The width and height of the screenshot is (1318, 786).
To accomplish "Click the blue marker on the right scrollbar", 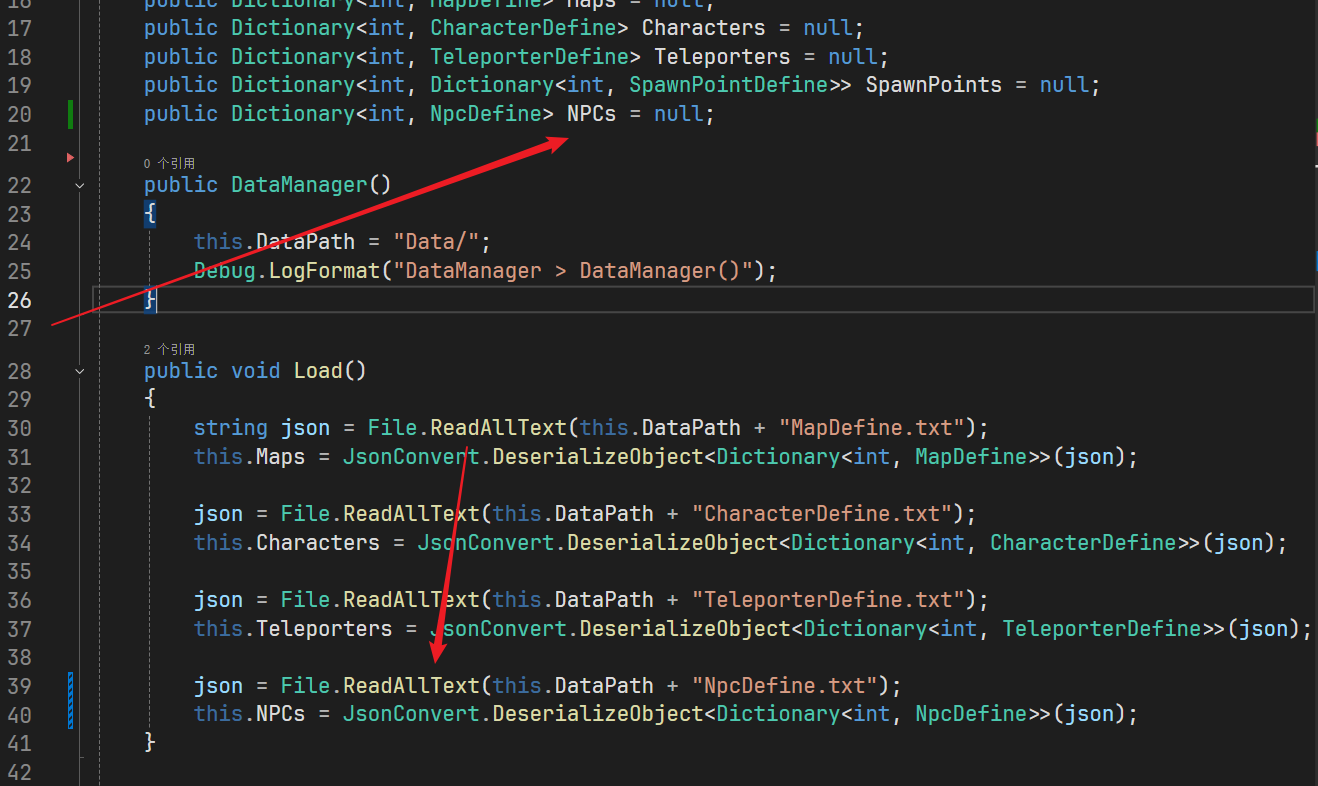I will tap(1315, 262).
